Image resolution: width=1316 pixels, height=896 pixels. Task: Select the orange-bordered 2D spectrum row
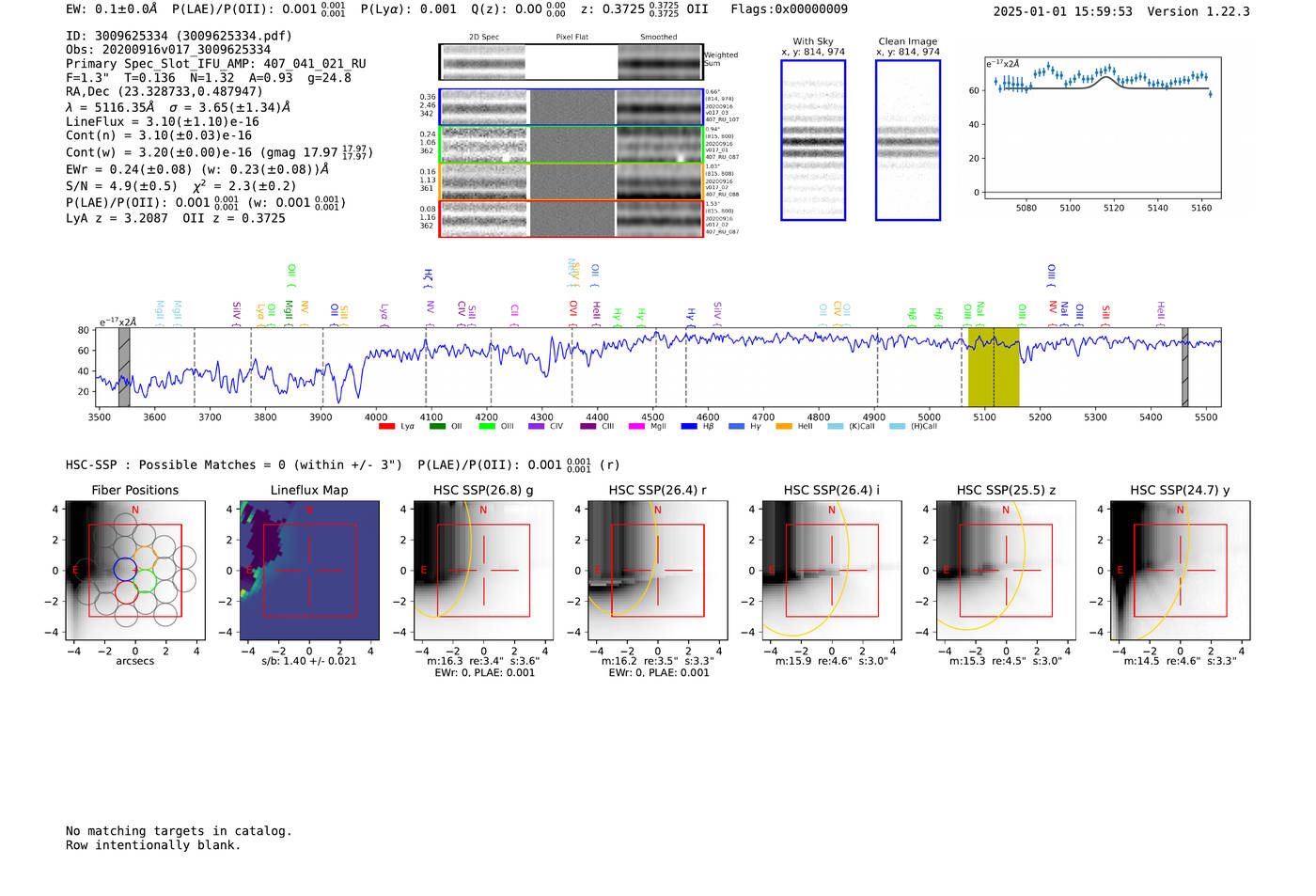[x=571, y=181]
